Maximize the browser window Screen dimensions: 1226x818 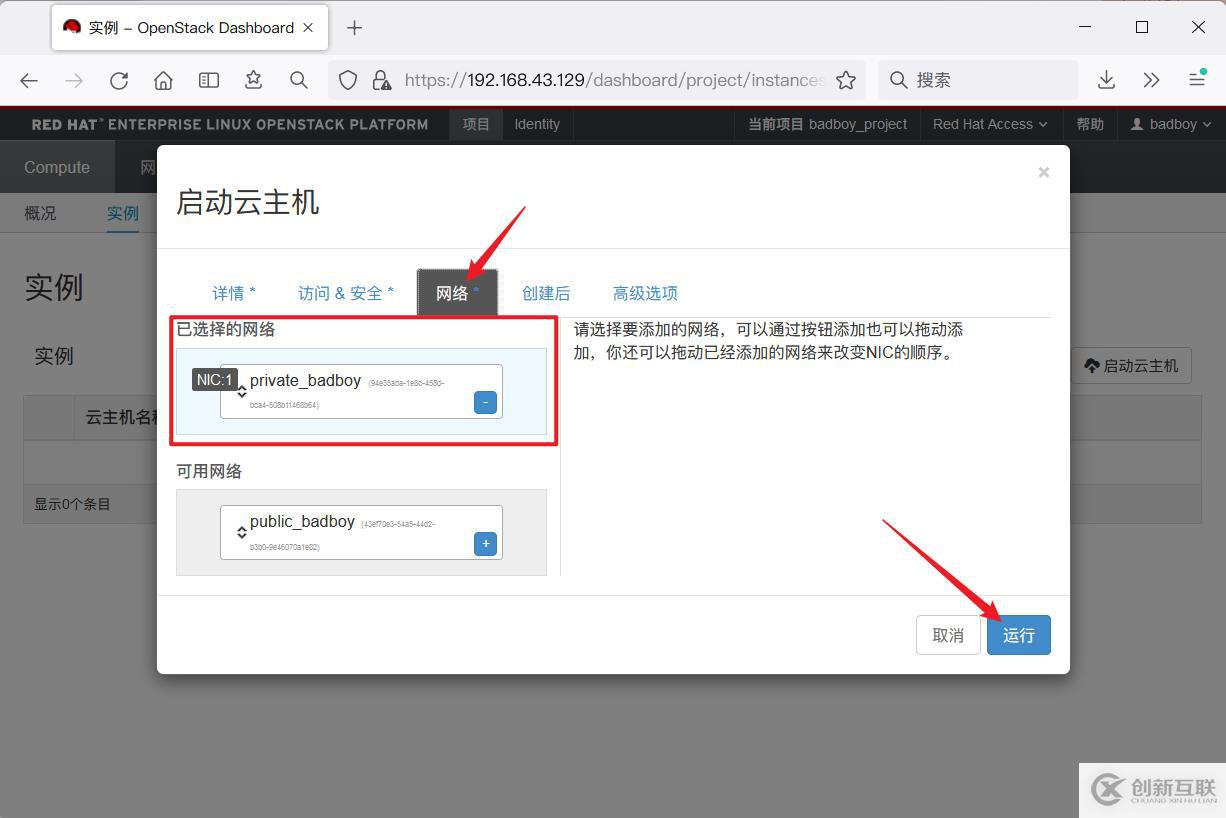pos(1141,27)
